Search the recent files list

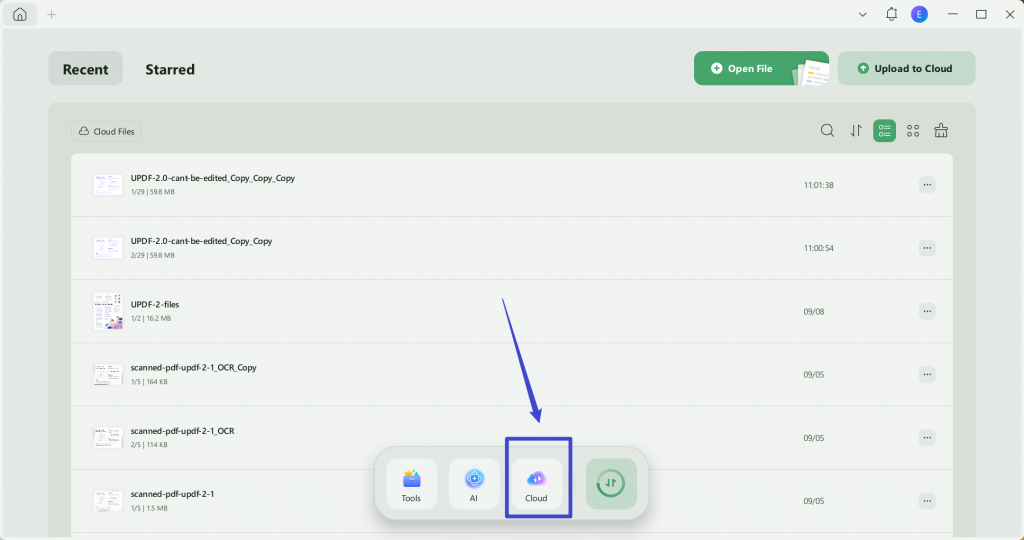pos(827,131)
